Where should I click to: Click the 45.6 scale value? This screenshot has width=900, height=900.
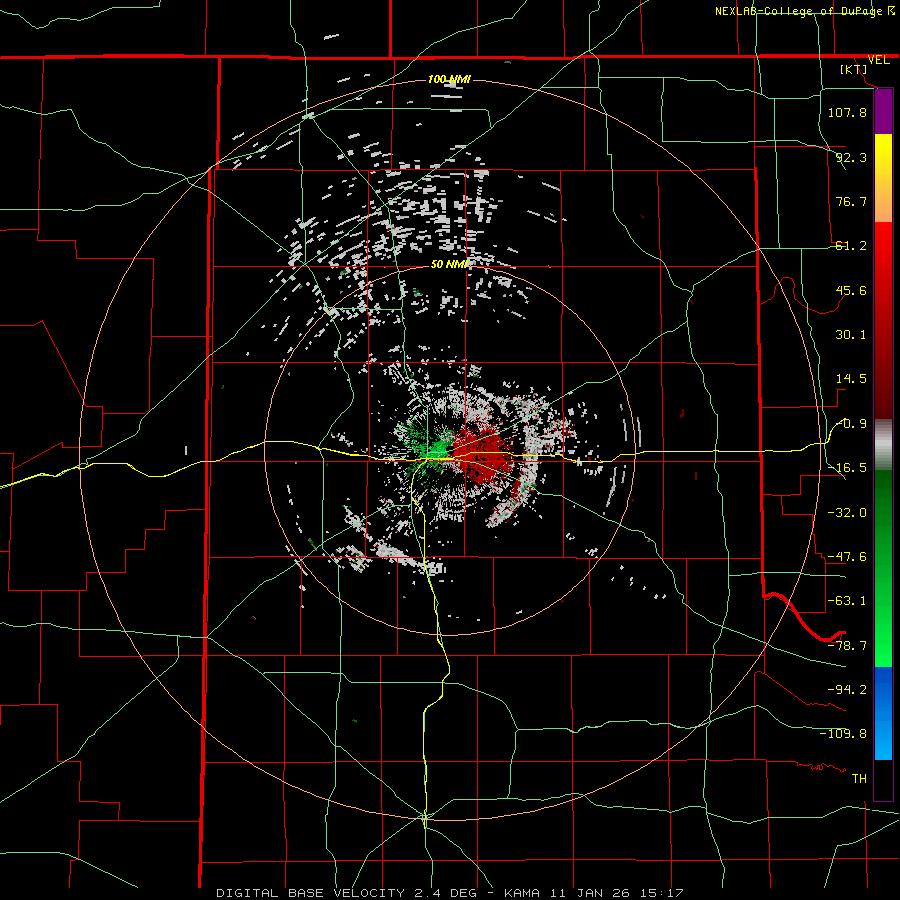tap(851, 290)
